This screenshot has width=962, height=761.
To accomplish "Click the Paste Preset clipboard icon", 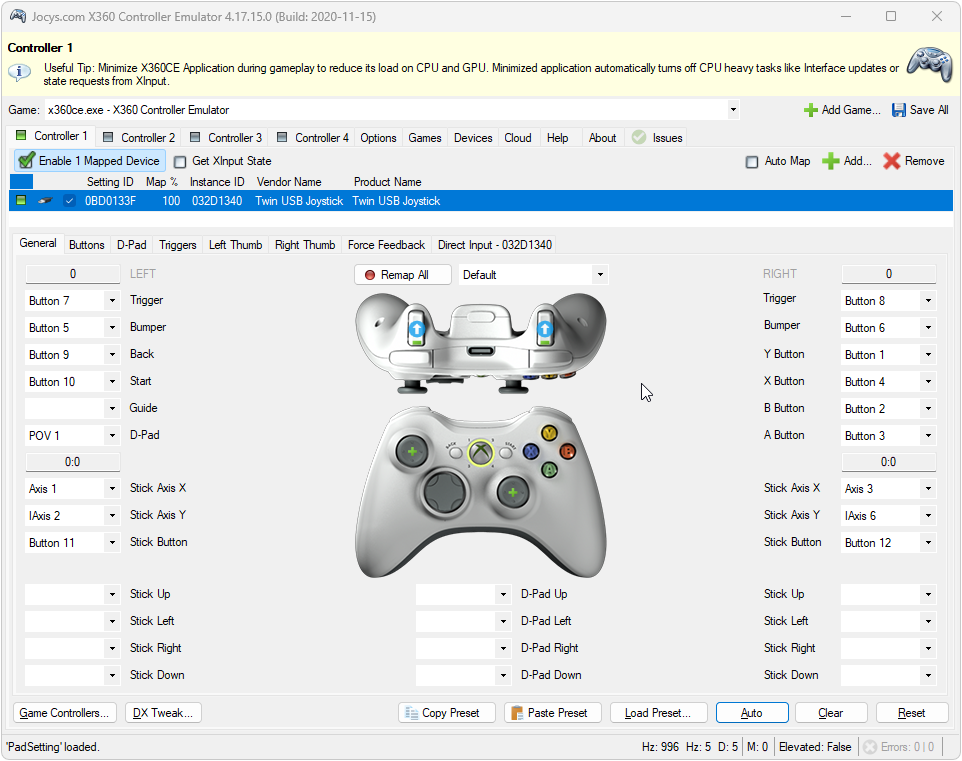I will pos(517,713).
